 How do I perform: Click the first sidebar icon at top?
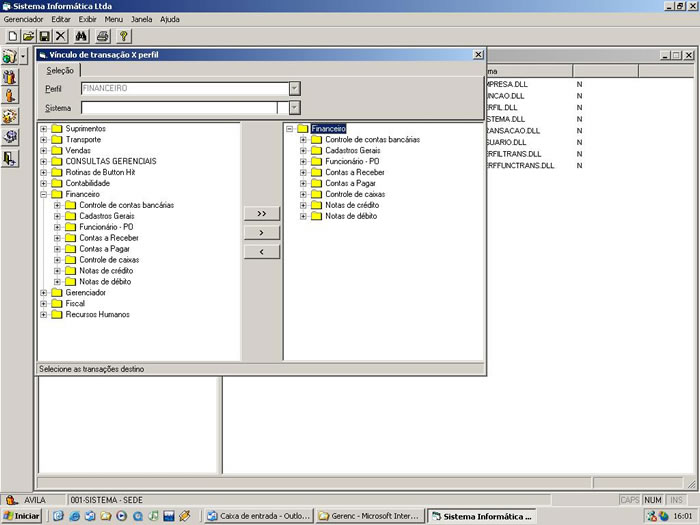9,56
